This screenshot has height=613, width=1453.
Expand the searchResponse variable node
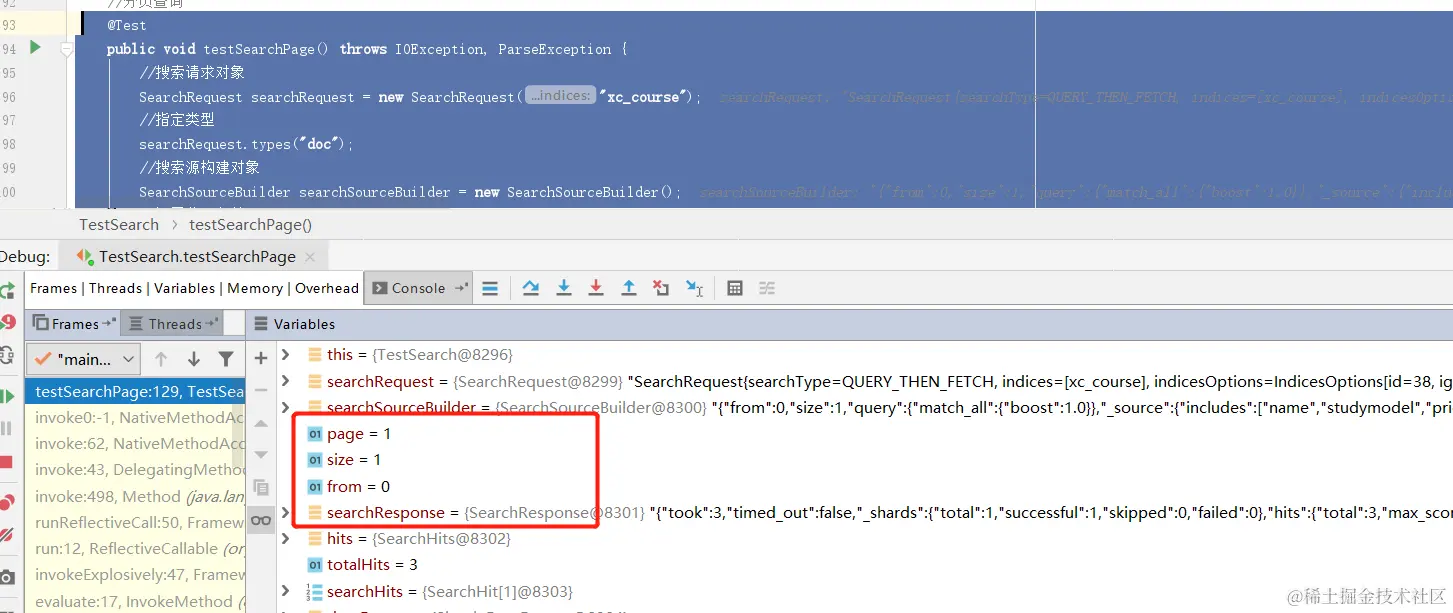(286, 512)
